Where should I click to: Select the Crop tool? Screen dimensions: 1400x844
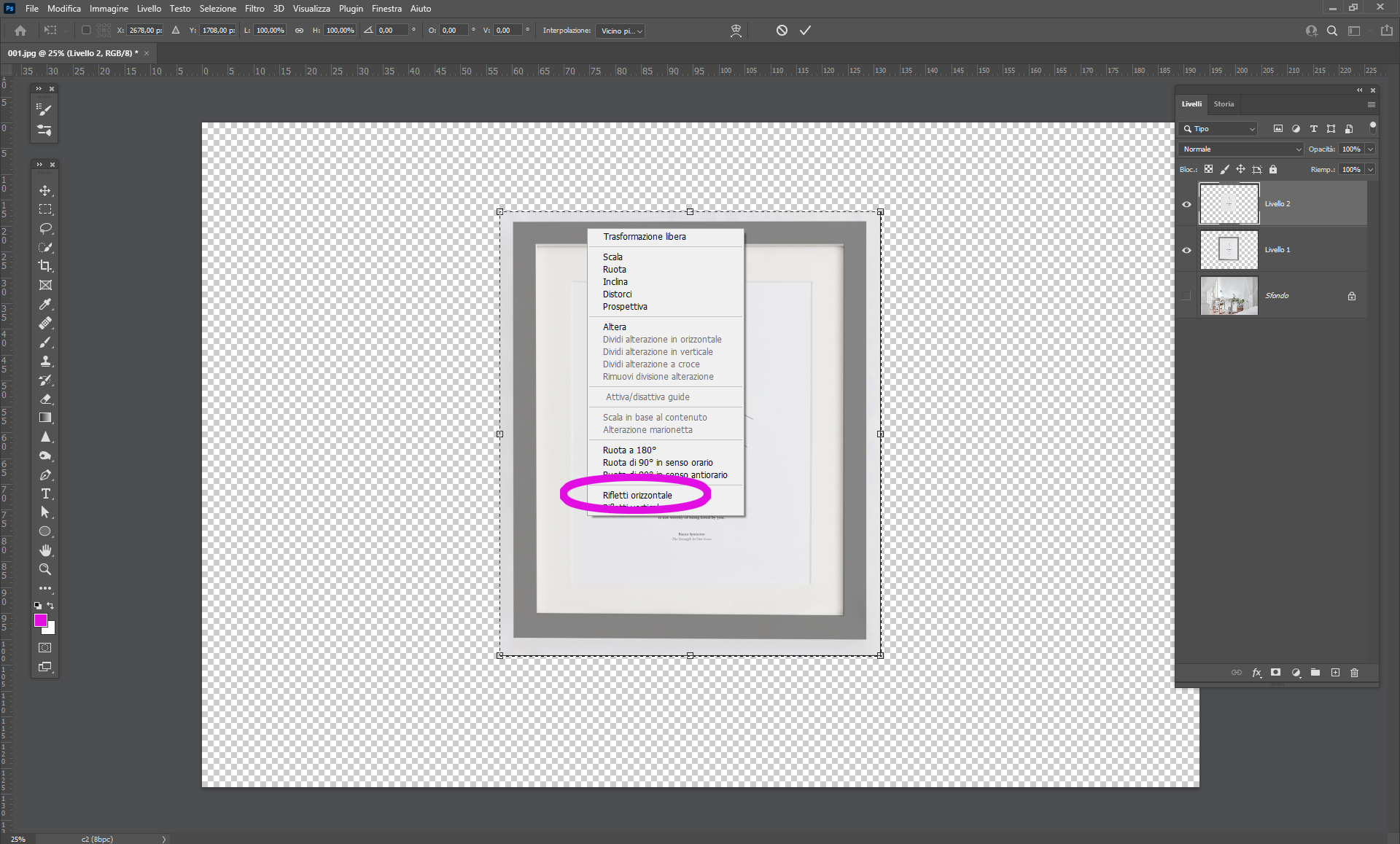pyautogui.click(x=45, y=266)
